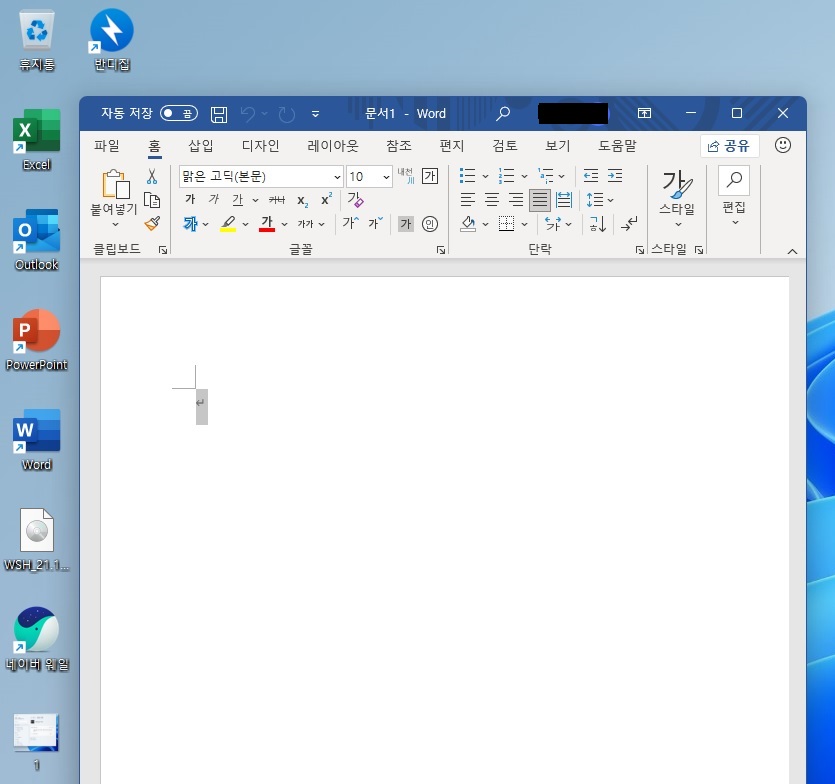Click the Save floppy disk icon
Image resolution: width=835 pixels, height=784 pixels.
(218, 114)
